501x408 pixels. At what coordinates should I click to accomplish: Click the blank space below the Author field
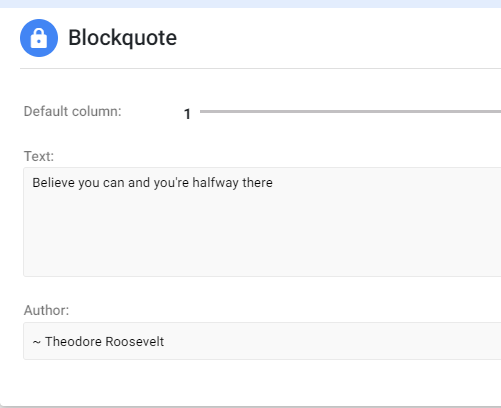262,382
